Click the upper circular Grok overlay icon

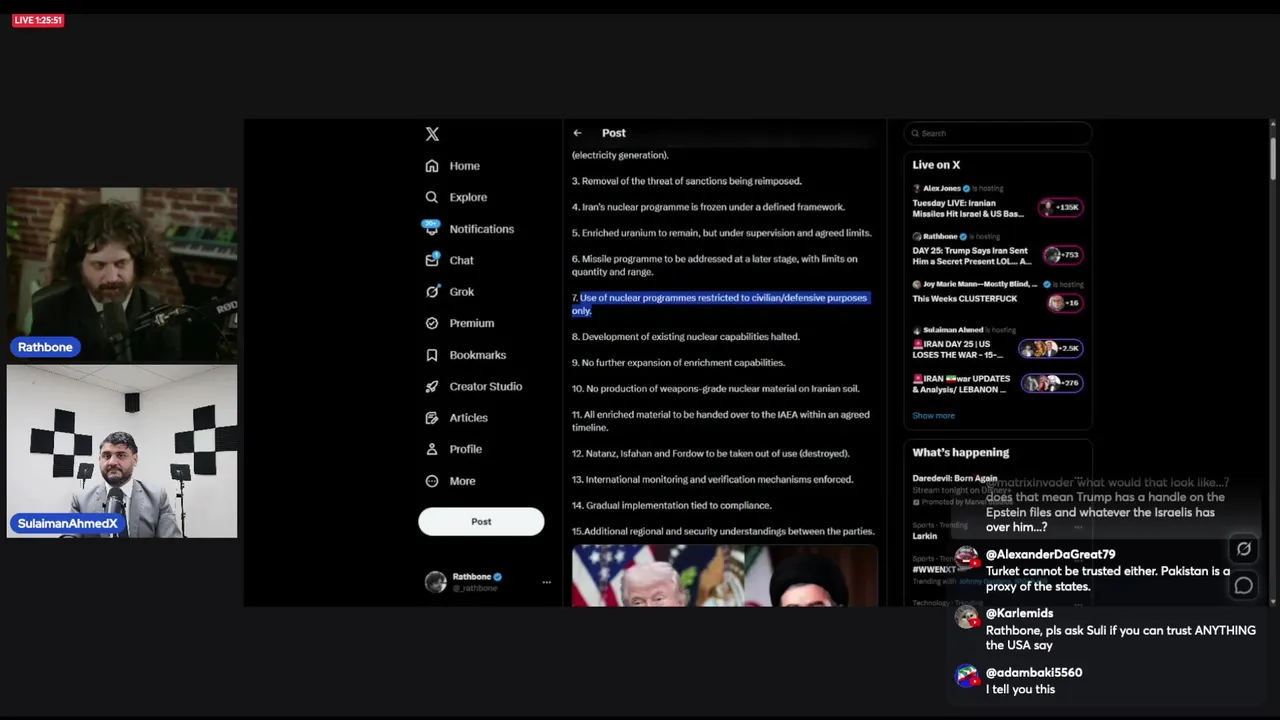(1243, 549)
